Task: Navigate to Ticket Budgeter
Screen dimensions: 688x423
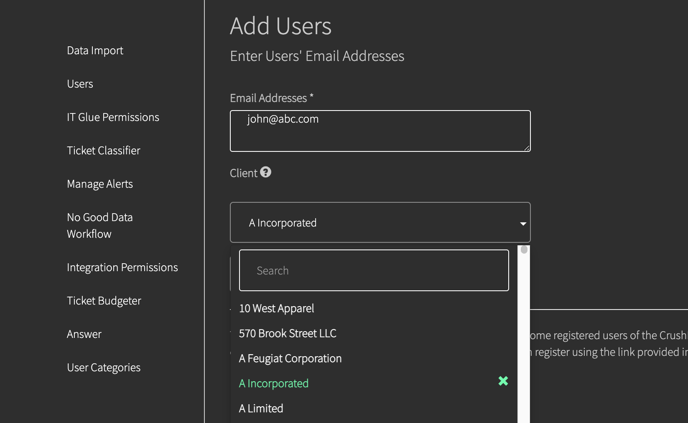Action: coord(104,301)
